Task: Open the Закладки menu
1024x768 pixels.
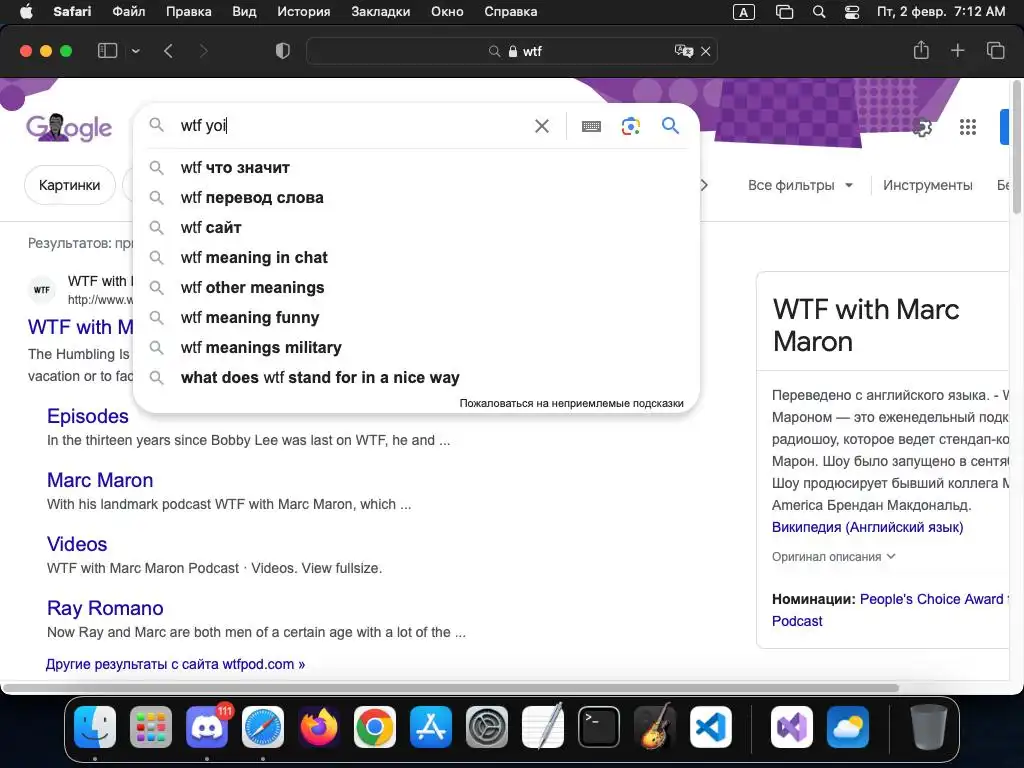Action: (381, 12)
